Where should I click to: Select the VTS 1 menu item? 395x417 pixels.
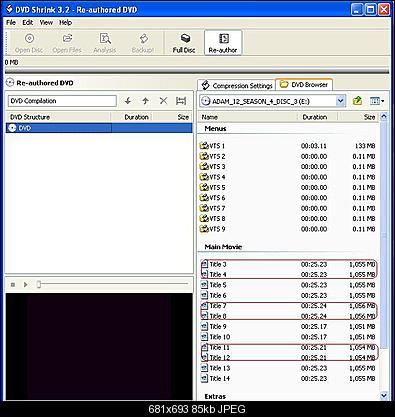288,146
